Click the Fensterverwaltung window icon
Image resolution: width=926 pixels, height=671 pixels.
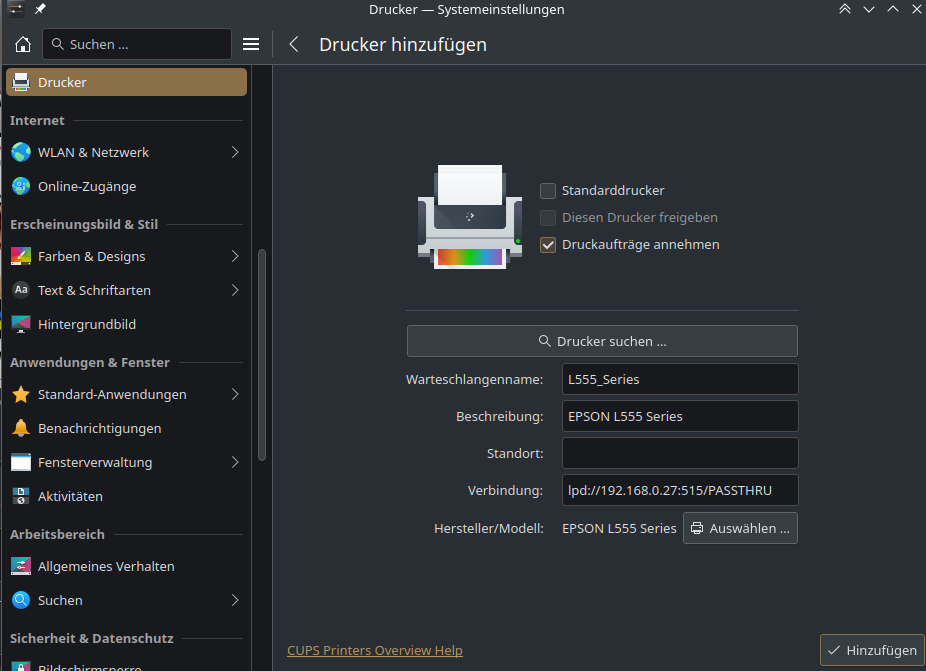[21, 462]
